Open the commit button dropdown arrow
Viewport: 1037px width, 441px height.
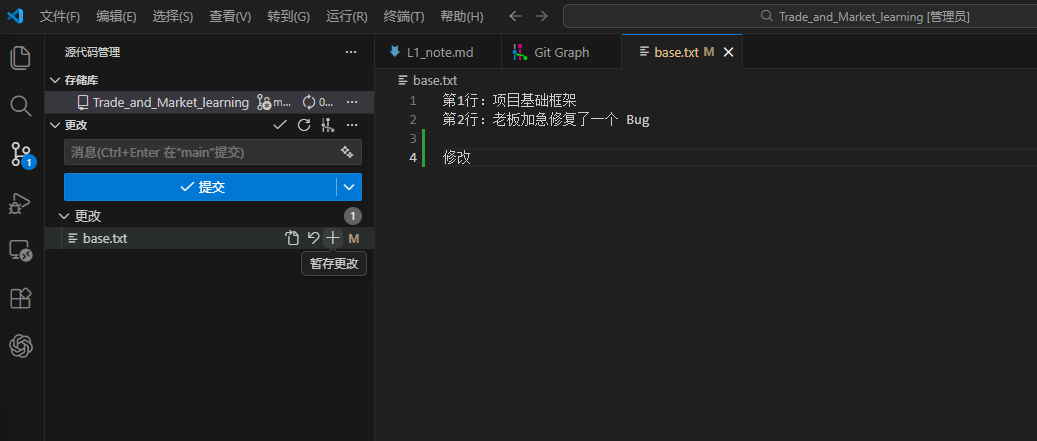[x=349, y=187]
